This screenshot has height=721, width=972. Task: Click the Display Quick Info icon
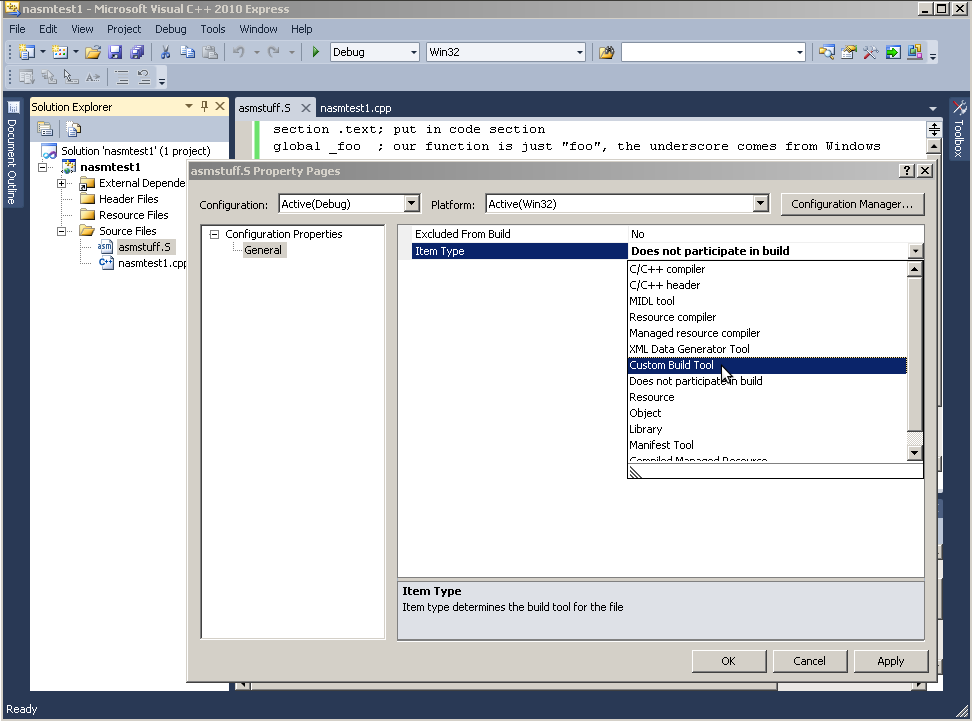[x=71, y=77]
